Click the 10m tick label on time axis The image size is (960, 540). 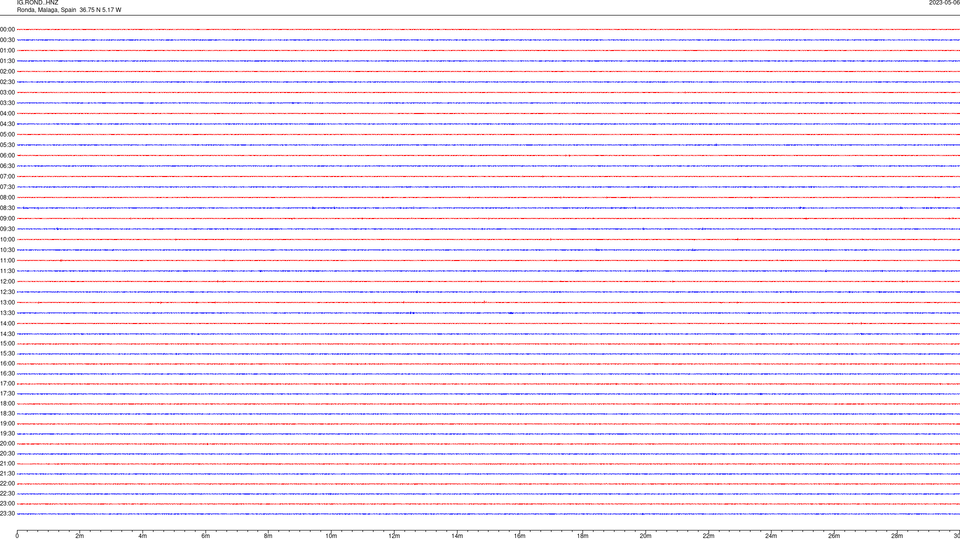click(x=331, y=536)
